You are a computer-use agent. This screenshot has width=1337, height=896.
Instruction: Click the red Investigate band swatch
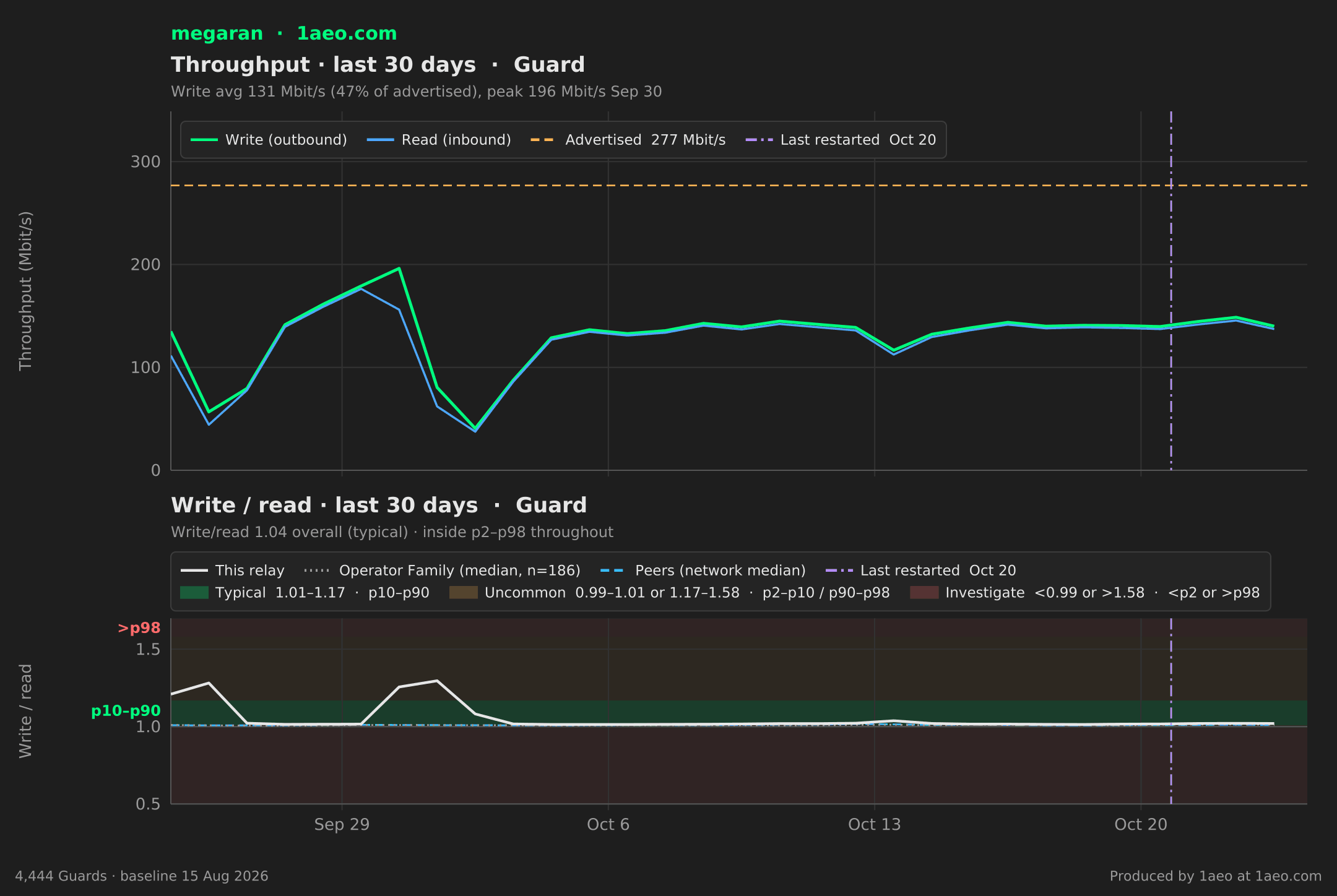[x=924, y=593]
